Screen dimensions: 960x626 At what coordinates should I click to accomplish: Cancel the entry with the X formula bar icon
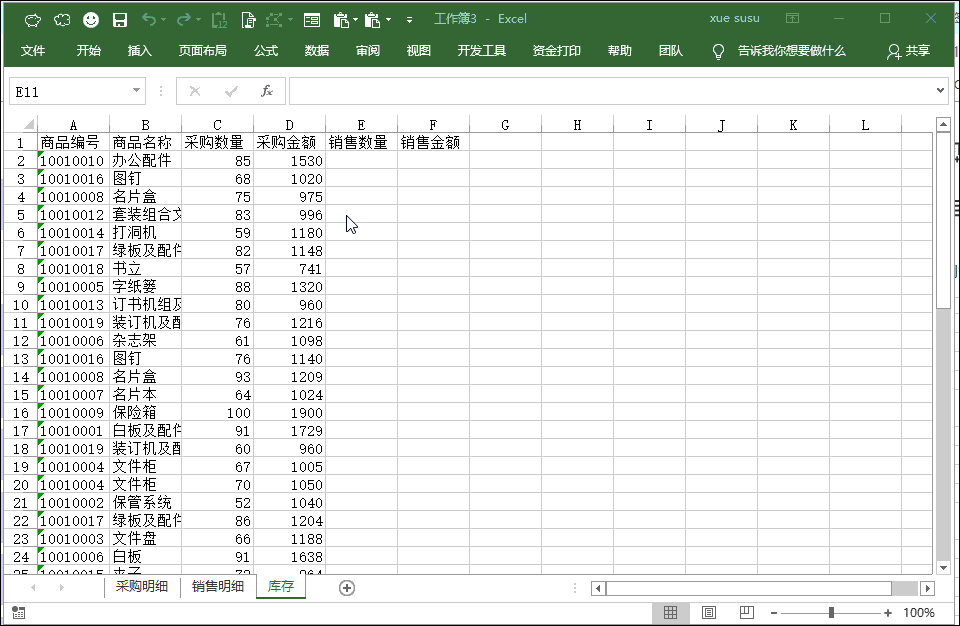(195, 90)
